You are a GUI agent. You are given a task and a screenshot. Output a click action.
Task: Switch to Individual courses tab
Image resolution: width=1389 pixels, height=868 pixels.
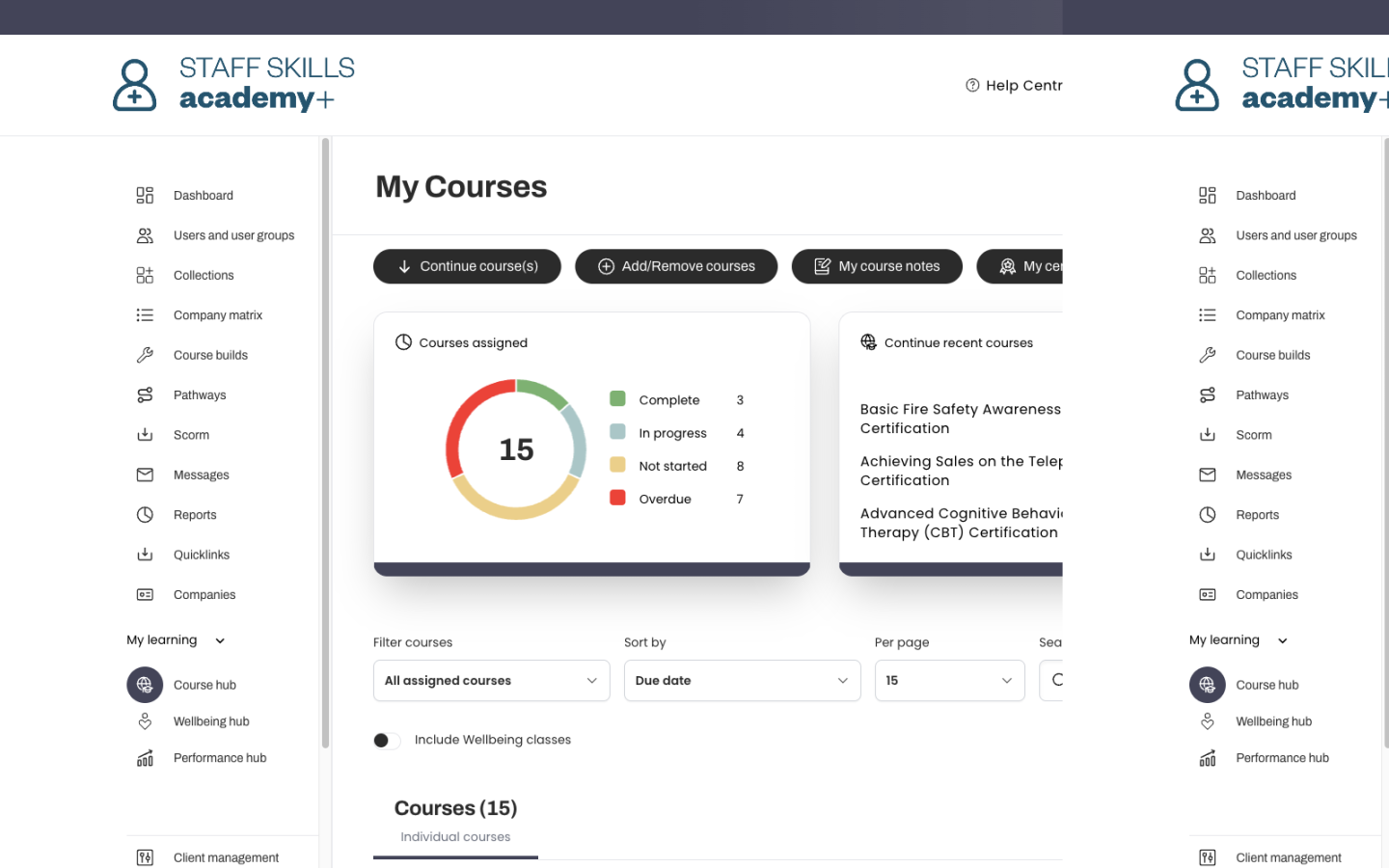(455, 837)
